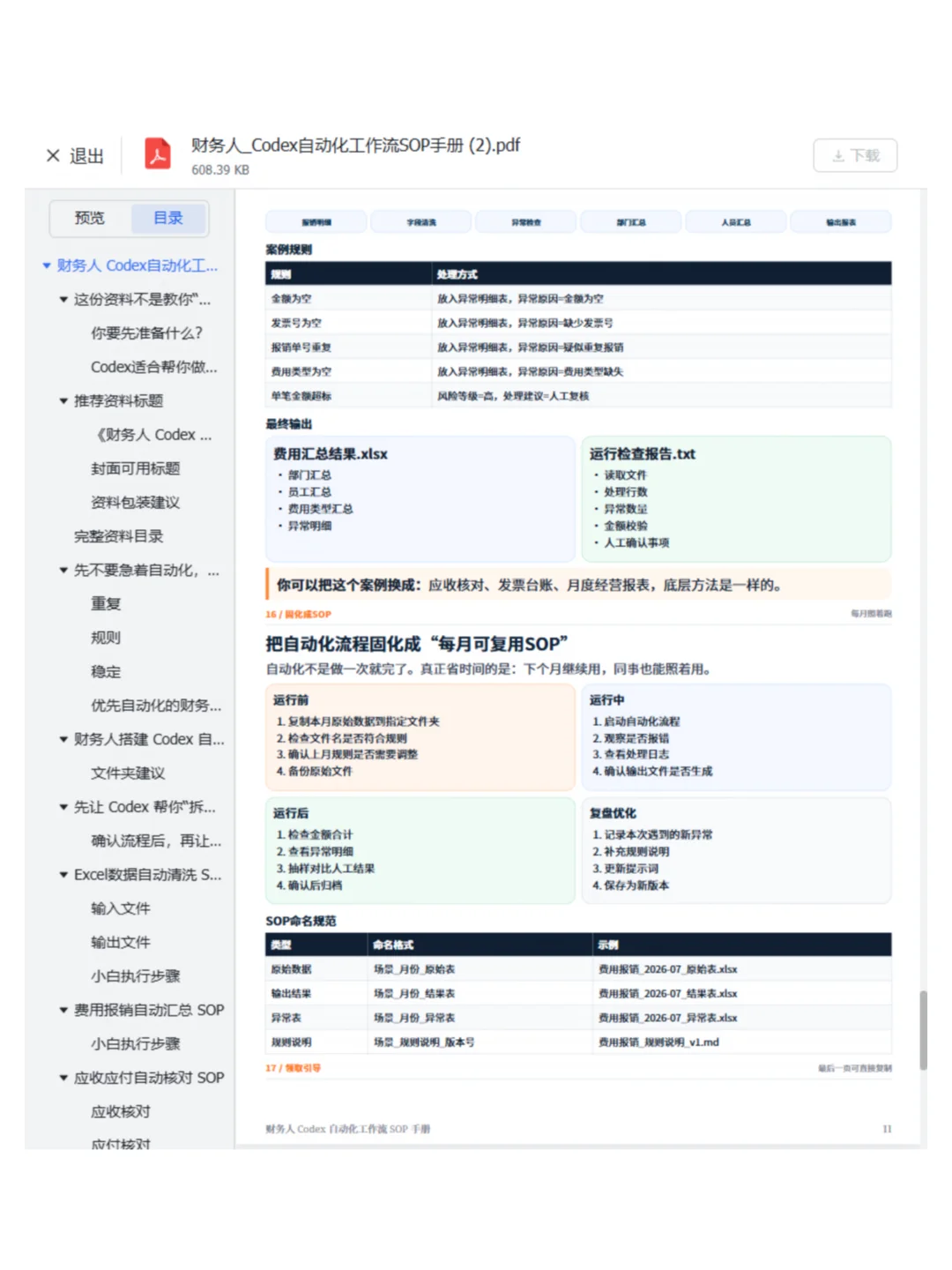952x1270 pixels.
Task: Click the 异常检查 pill in document
Action: [x=526, y=222]
